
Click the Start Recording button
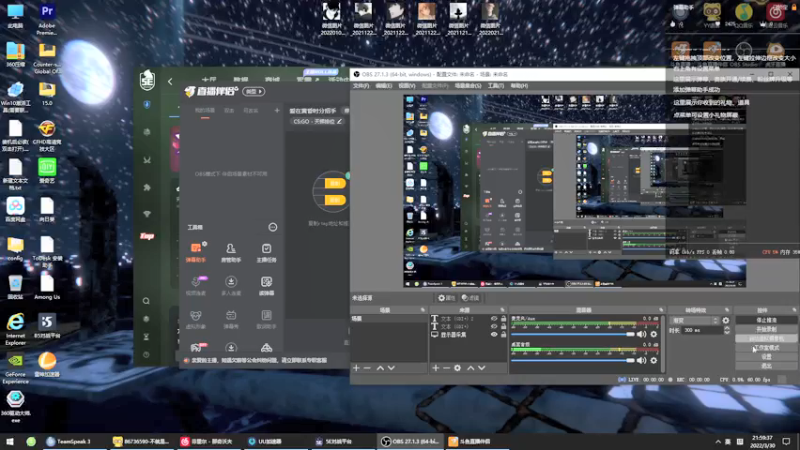pyautogui.click(x=765, y=329)
